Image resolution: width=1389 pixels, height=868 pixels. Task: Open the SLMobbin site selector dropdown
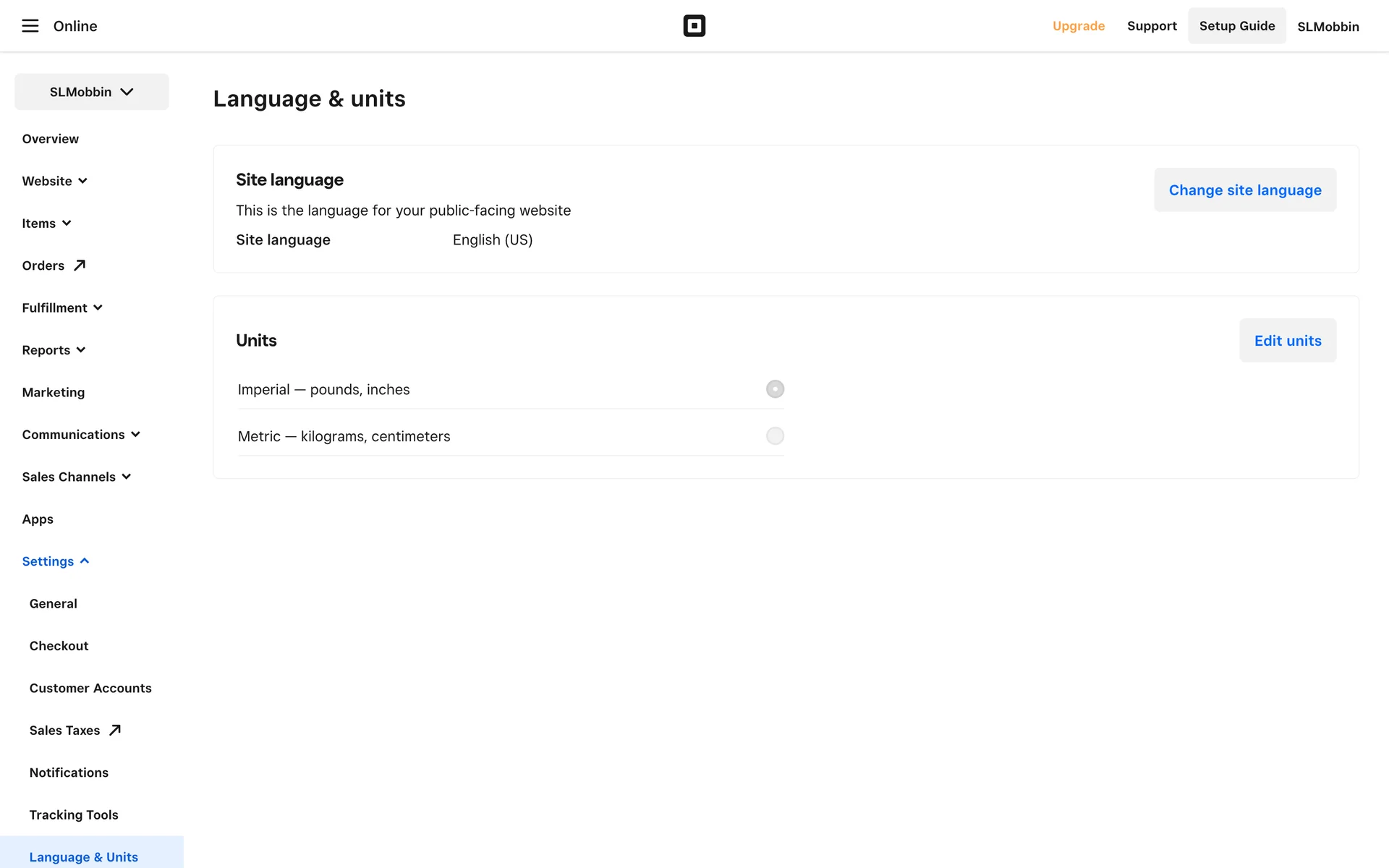click(x=92, y=92)
